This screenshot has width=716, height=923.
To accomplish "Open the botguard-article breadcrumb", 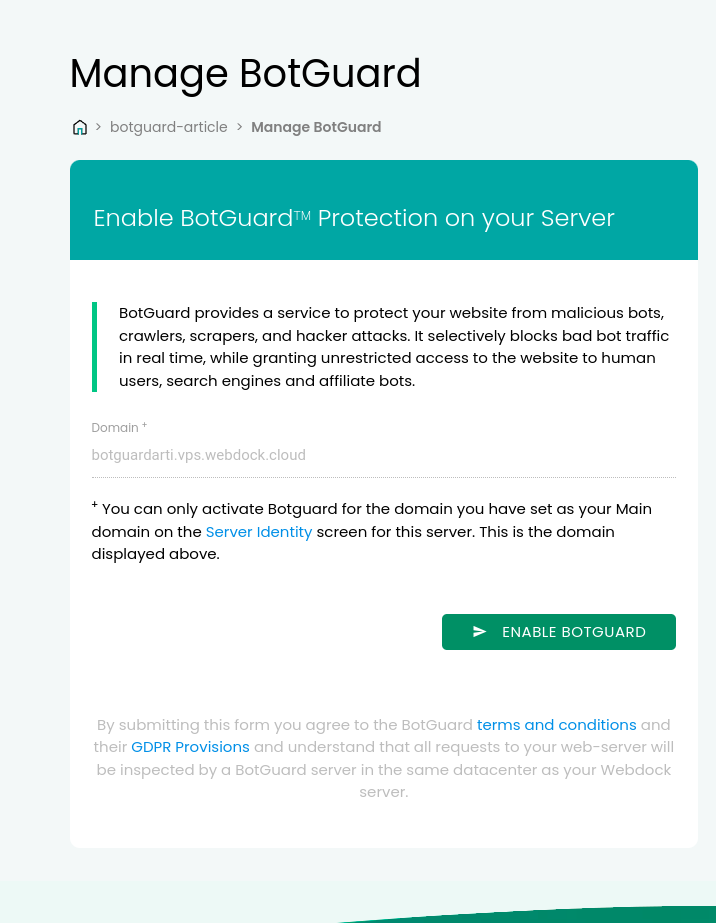I will click(168, 127).
